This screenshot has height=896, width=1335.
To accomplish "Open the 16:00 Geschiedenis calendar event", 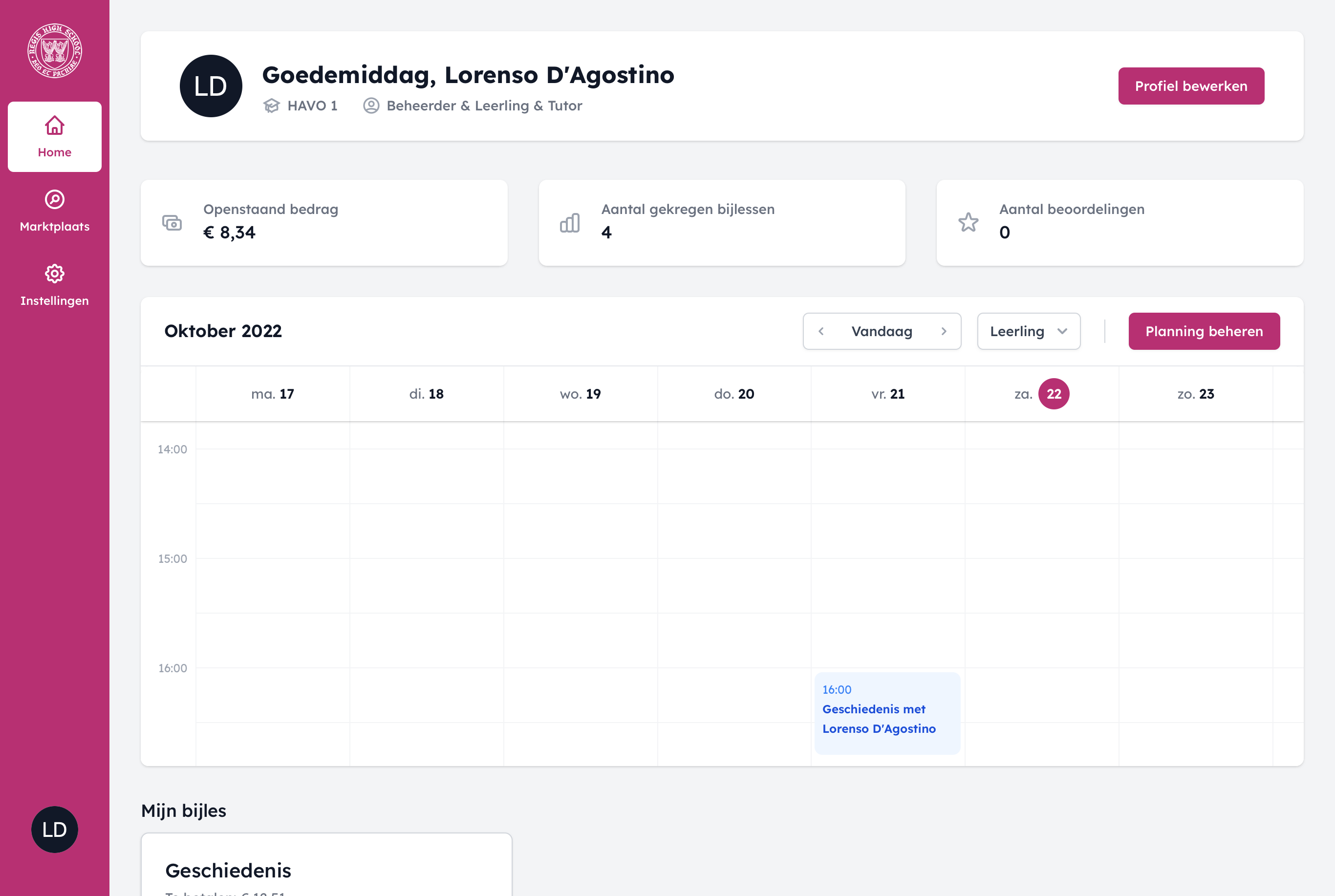I will click(x=887, y=713).
